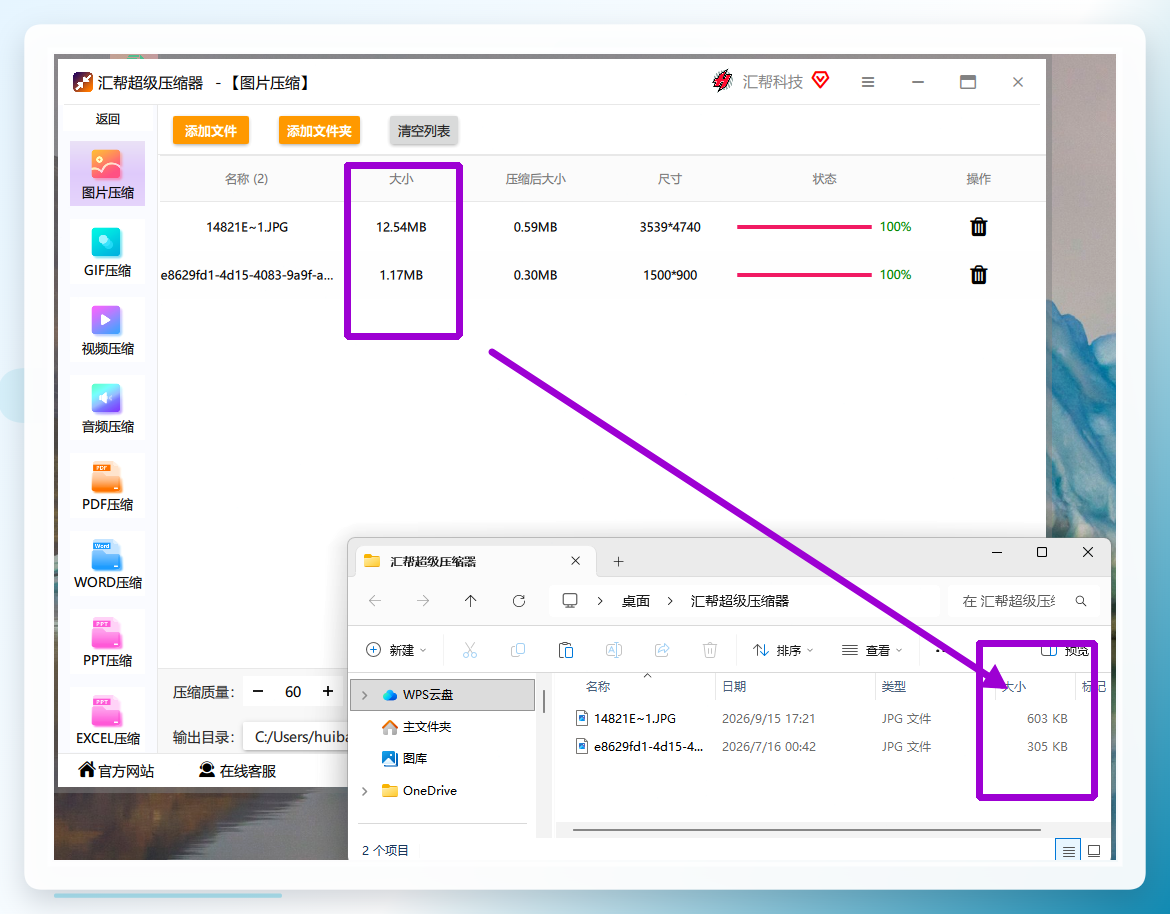The image size is (1170, 914).
Task: Open 官方网站 link
Action: coord(116,771)
